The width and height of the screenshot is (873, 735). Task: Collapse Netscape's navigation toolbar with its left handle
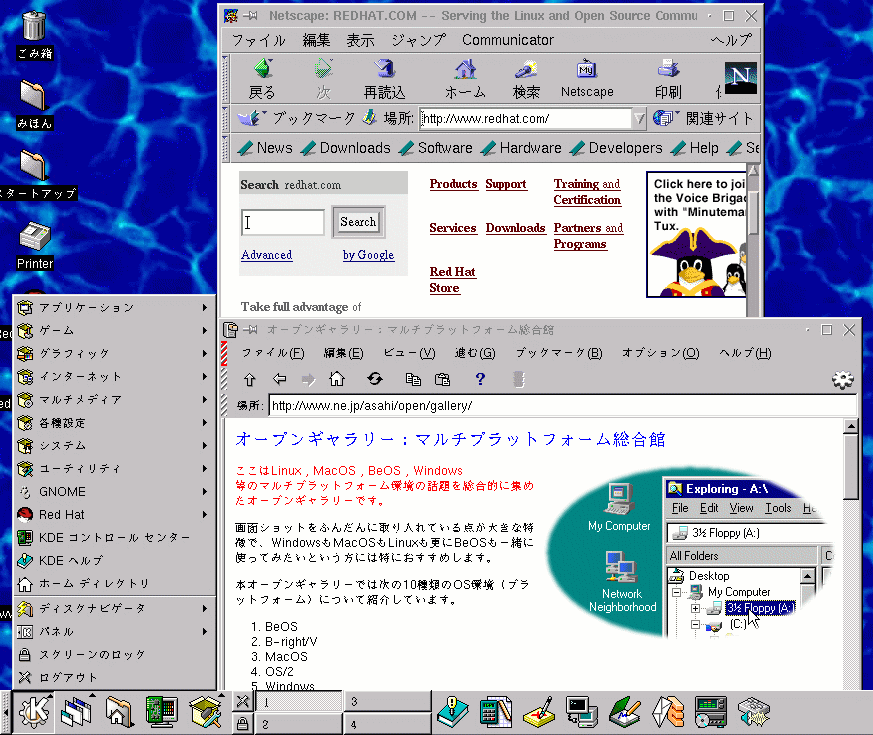pyautogui.click(x=225, y=79)
